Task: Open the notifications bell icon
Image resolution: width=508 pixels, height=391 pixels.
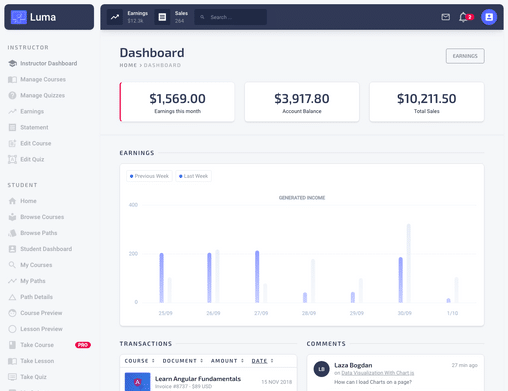Action: 463,17
